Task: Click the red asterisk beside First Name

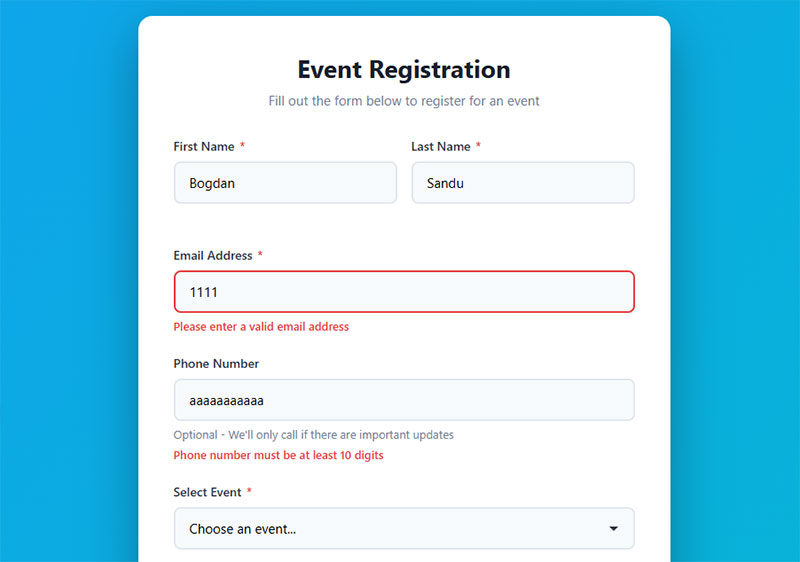Action: pos(242,147)
